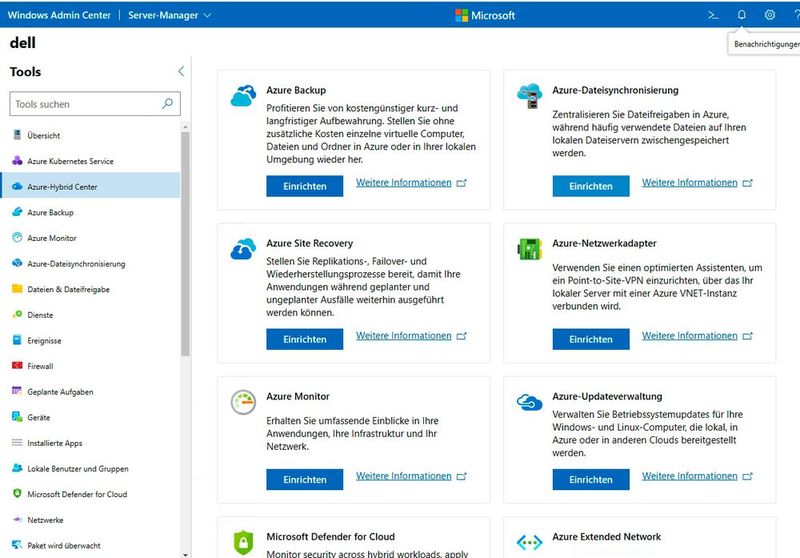Open the Firewall tool

[x=90, y=366]
